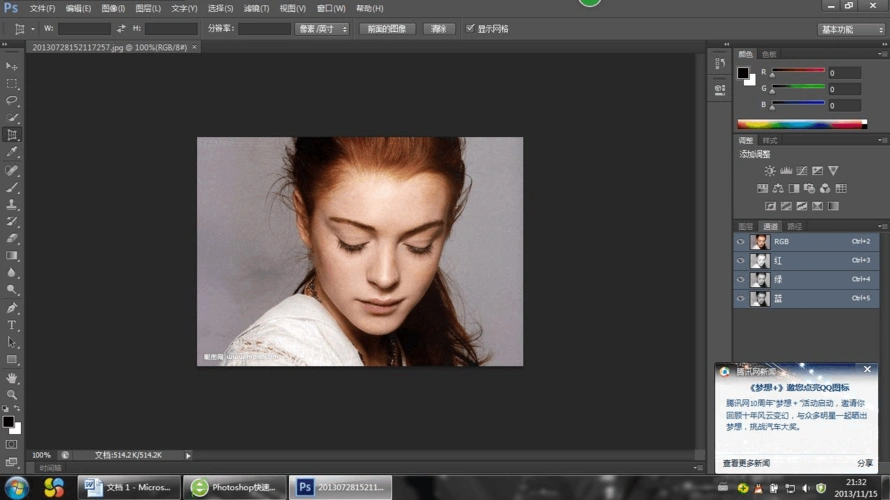Swap width and height crop values
The image size is (890, 500).
[x=121, y=29]
